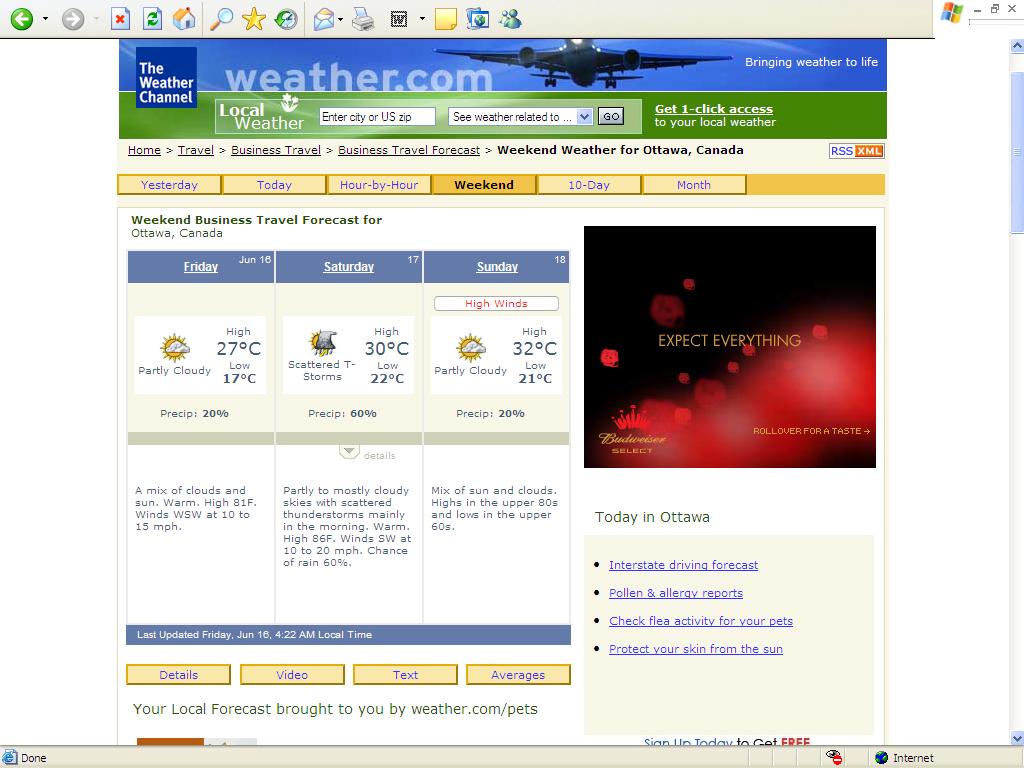Click the Edit with Word icon

pyautogui.click(x=399, y=20)
